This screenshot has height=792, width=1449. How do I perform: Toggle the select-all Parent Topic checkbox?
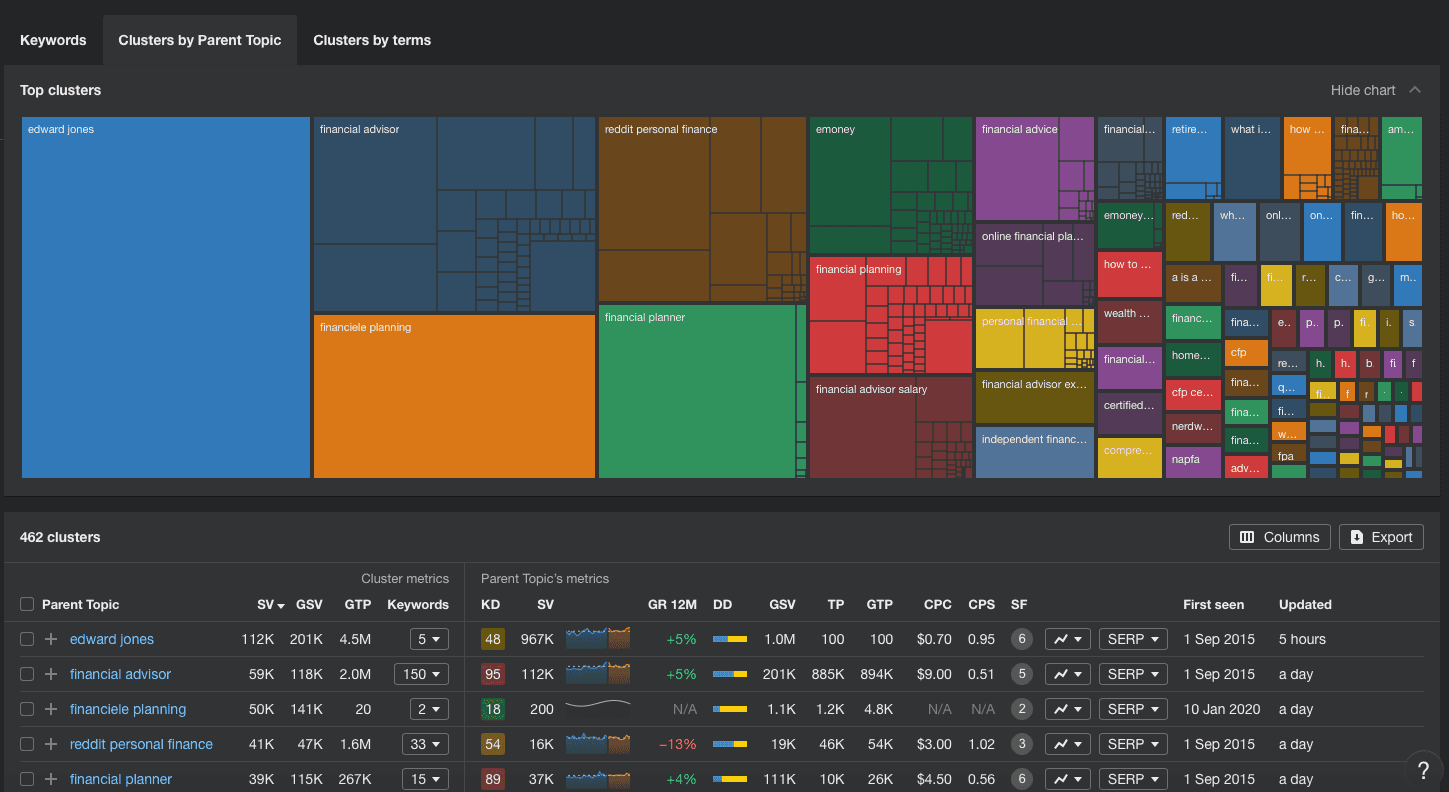pyautogui.click(x=27, y=605)
